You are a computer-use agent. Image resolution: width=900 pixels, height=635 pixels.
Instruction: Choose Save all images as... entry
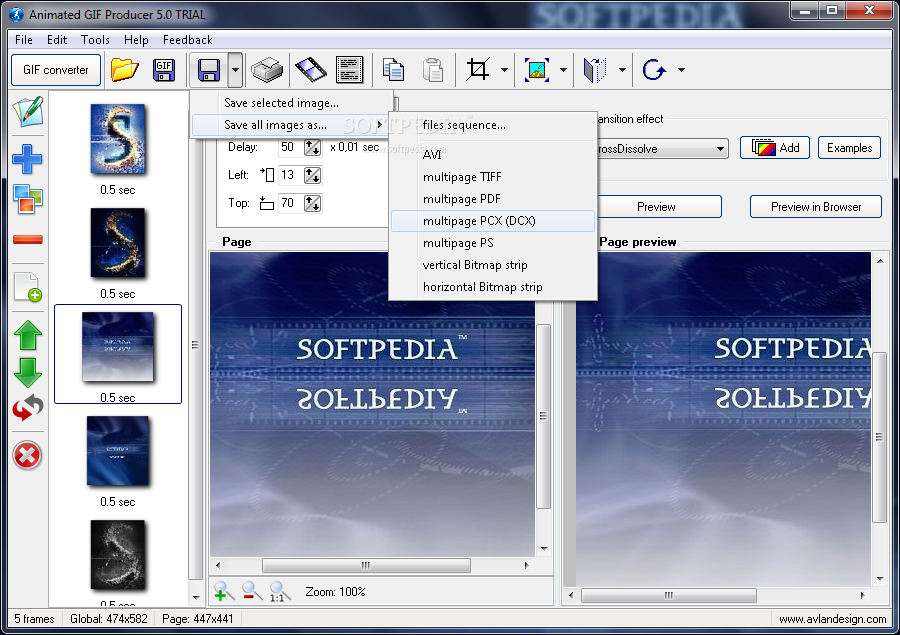291,125
